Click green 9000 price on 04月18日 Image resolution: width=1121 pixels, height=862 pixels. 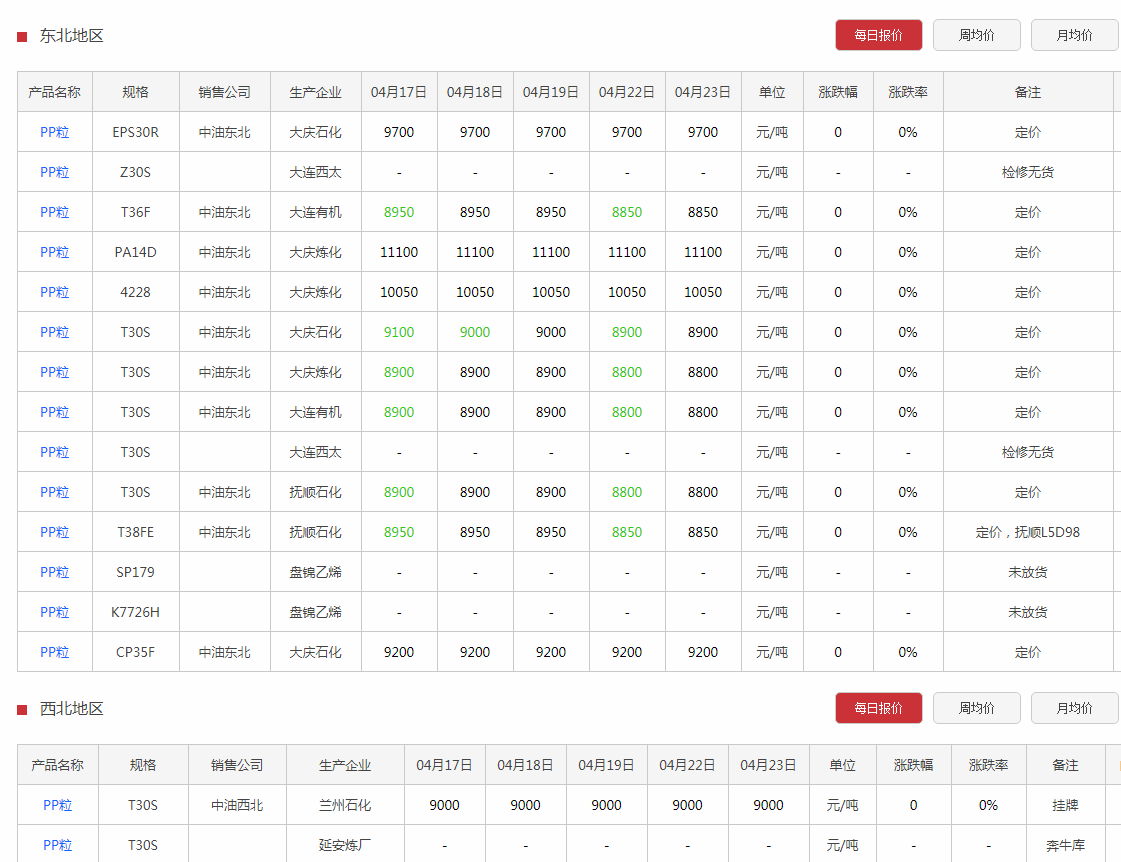click(x=475, y=332)
